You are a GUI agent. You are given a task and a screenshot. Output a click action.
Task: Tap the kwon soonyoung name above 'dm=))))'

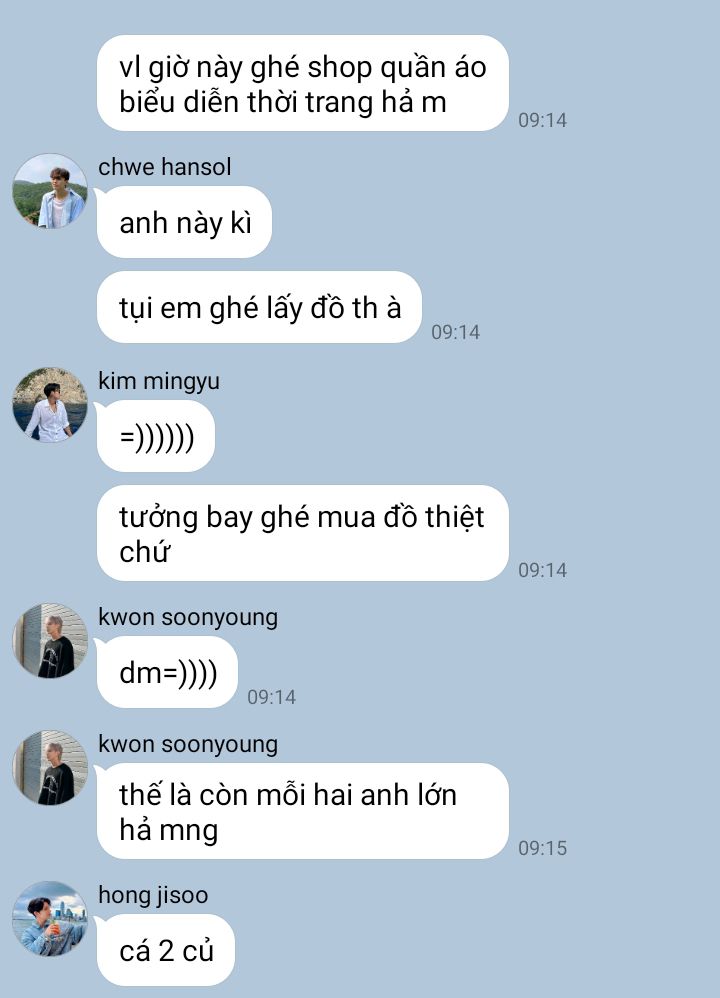click(188, 617)
